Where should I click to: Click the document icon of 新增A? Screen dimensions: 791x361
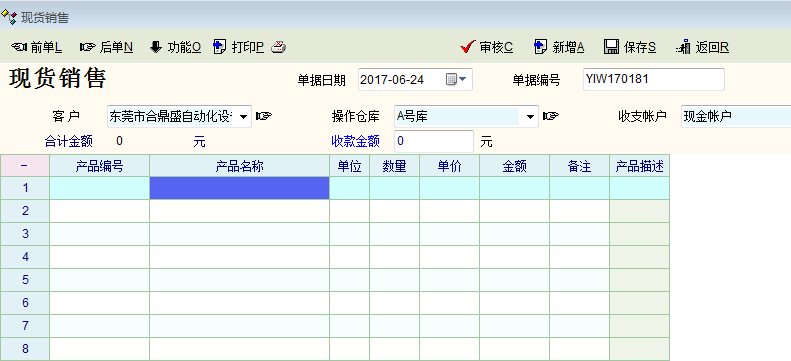(x=540, y=47)
